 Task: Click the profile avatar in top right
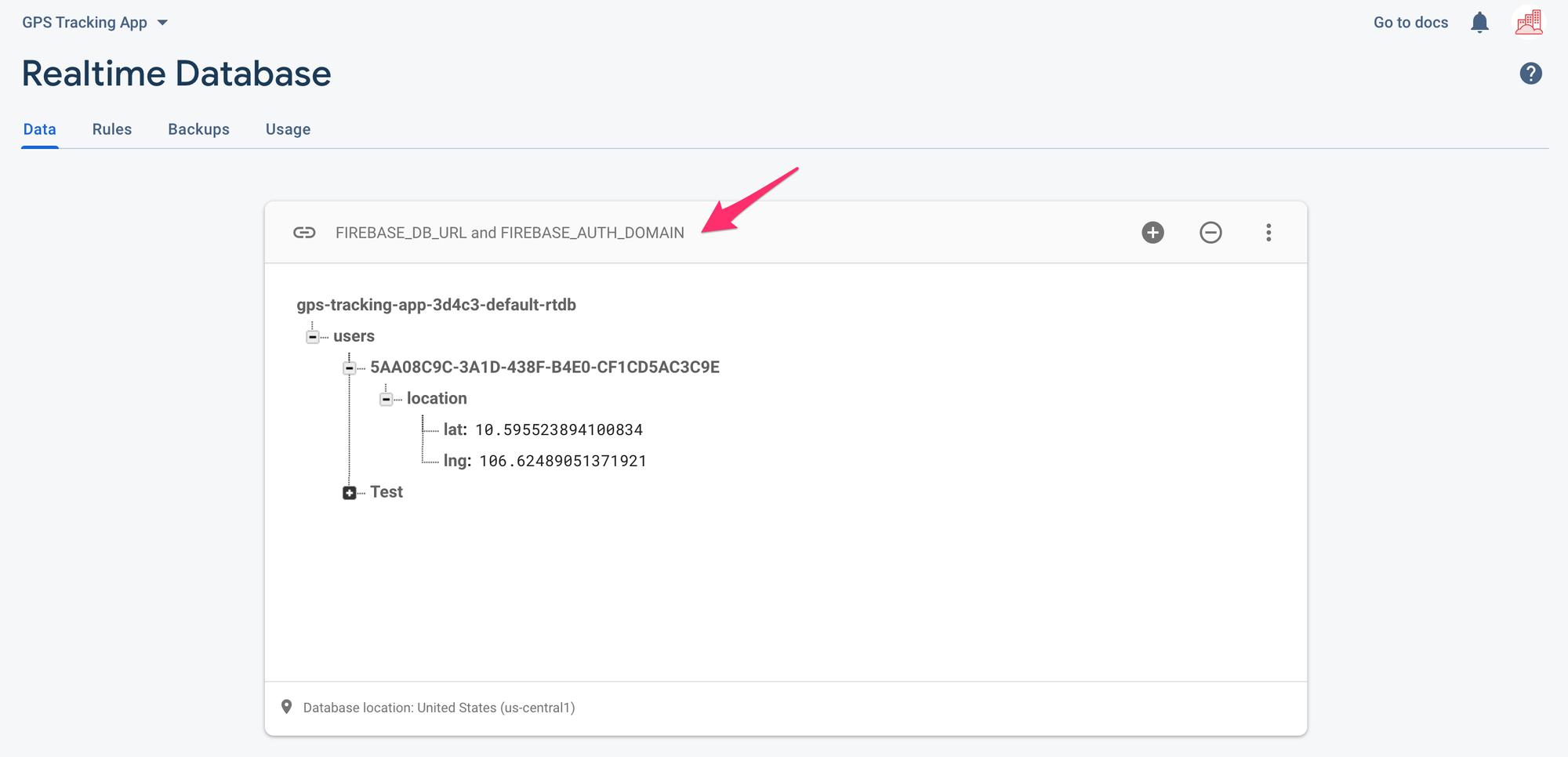(x=1529, y=21)
